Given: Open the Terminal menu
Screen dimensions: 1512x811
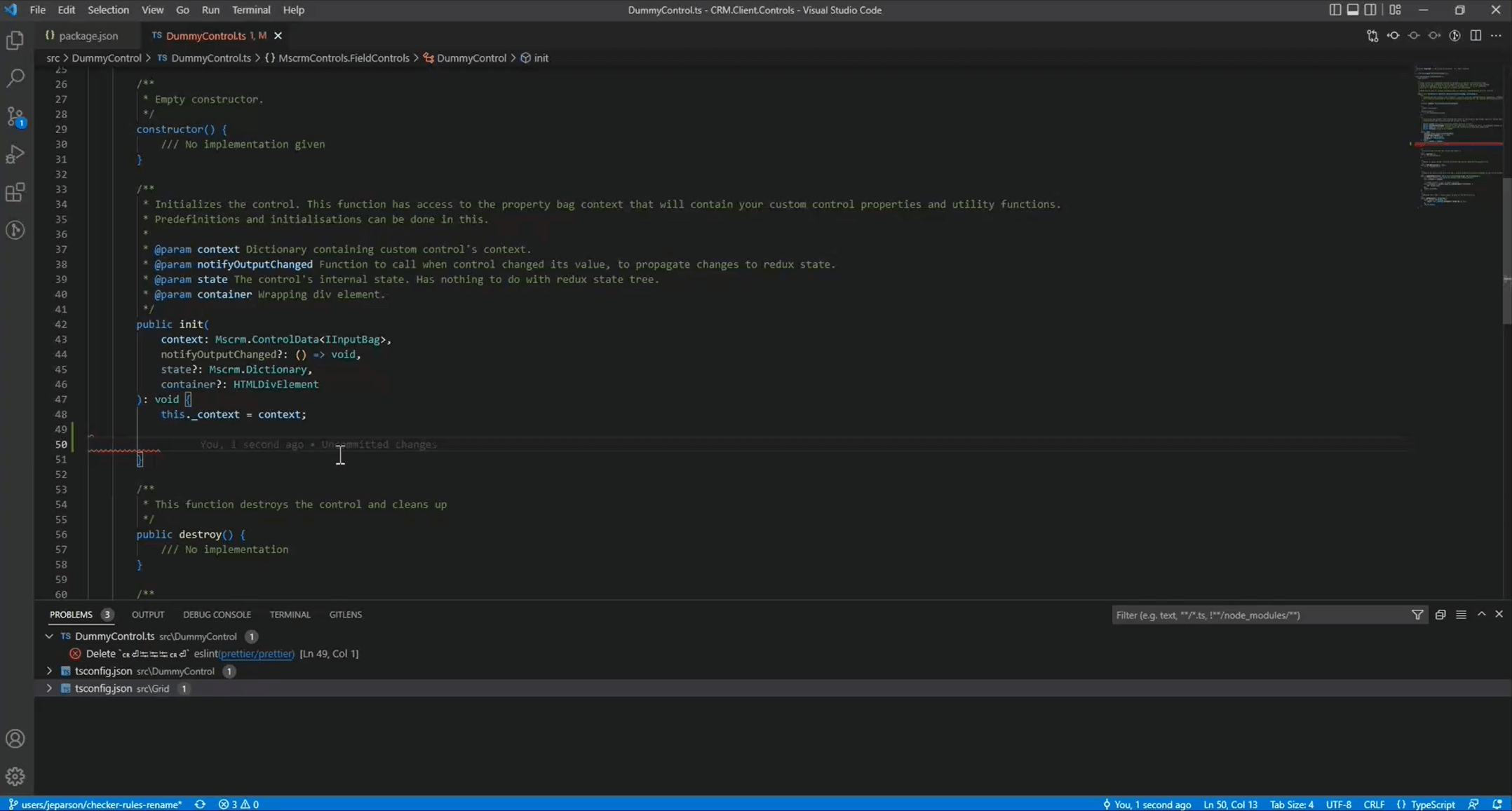Looking at the screenshot, I should point(250,10).
